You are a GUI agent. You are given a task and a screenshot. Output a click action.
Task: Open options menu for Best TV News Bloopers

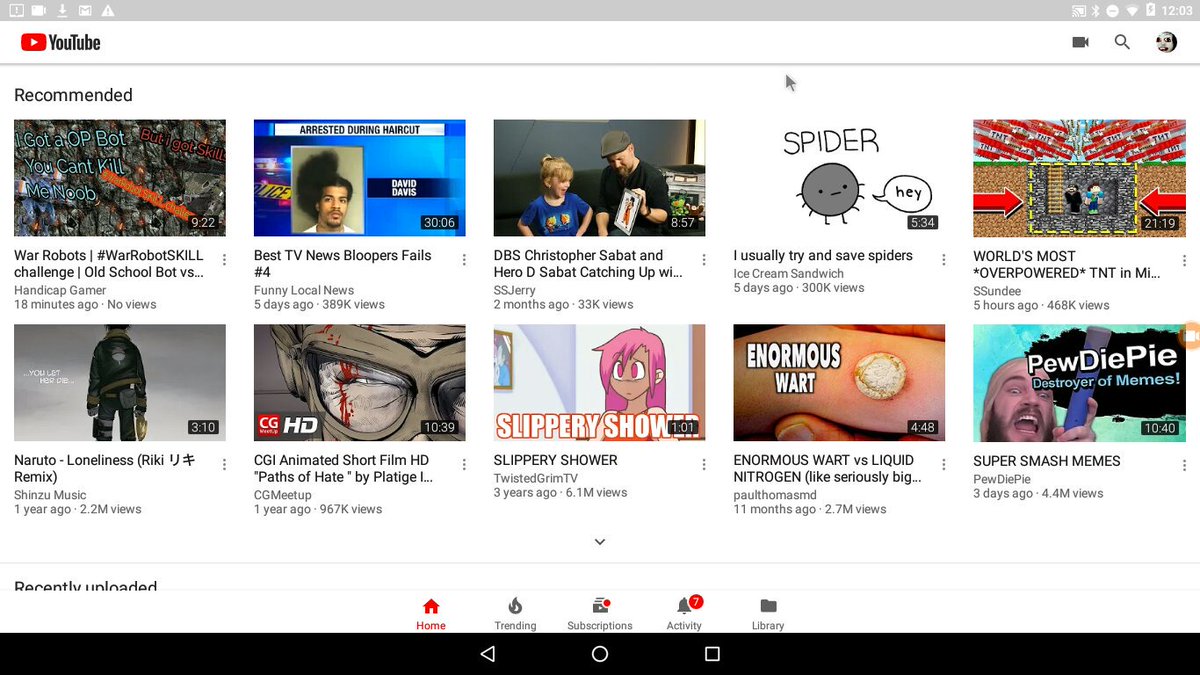click(x=464, y=260)
